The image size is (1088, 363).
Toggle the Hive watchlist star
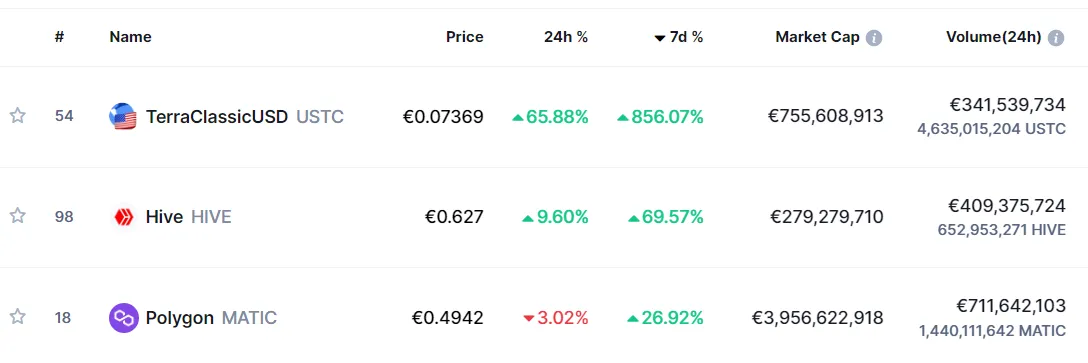click(x=17, y=217)
